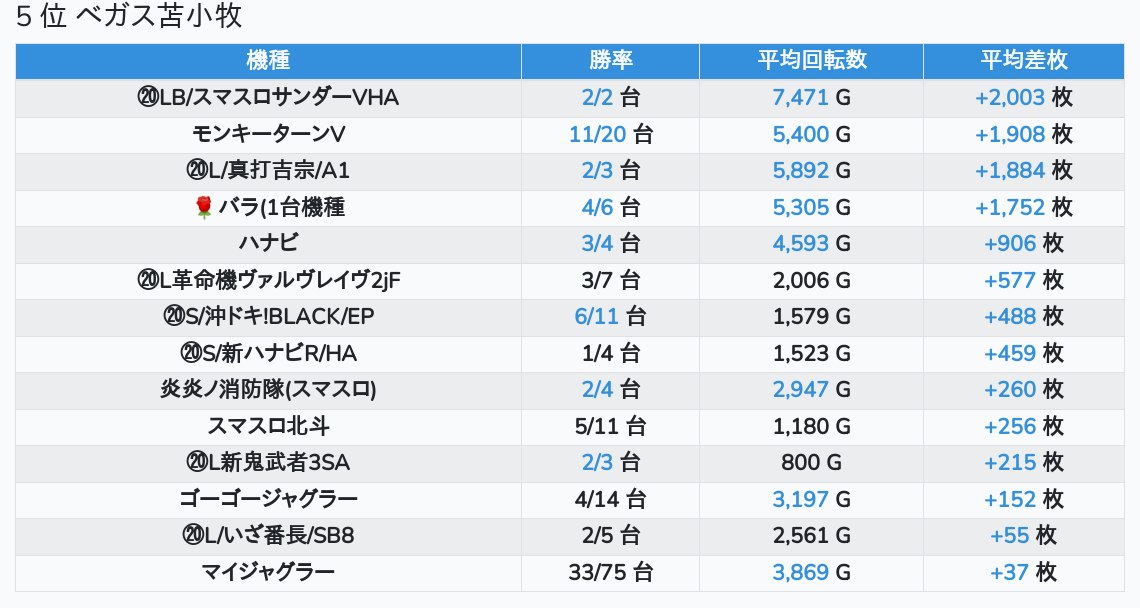
Task: Click the モンキーターンV machine name
Action: pos(268,134)
